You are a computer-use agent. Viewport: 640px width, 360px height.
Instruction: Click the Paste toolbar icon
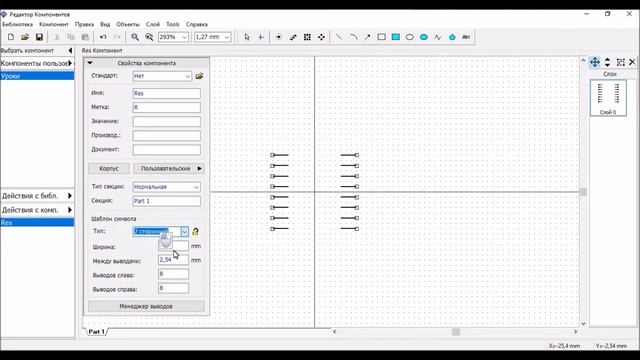[85, 37]
